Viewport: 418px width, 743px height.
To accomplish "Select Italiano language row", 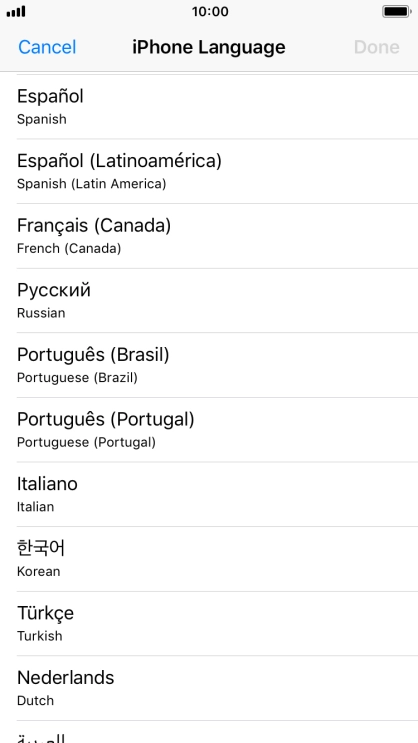I will (209, 494).
